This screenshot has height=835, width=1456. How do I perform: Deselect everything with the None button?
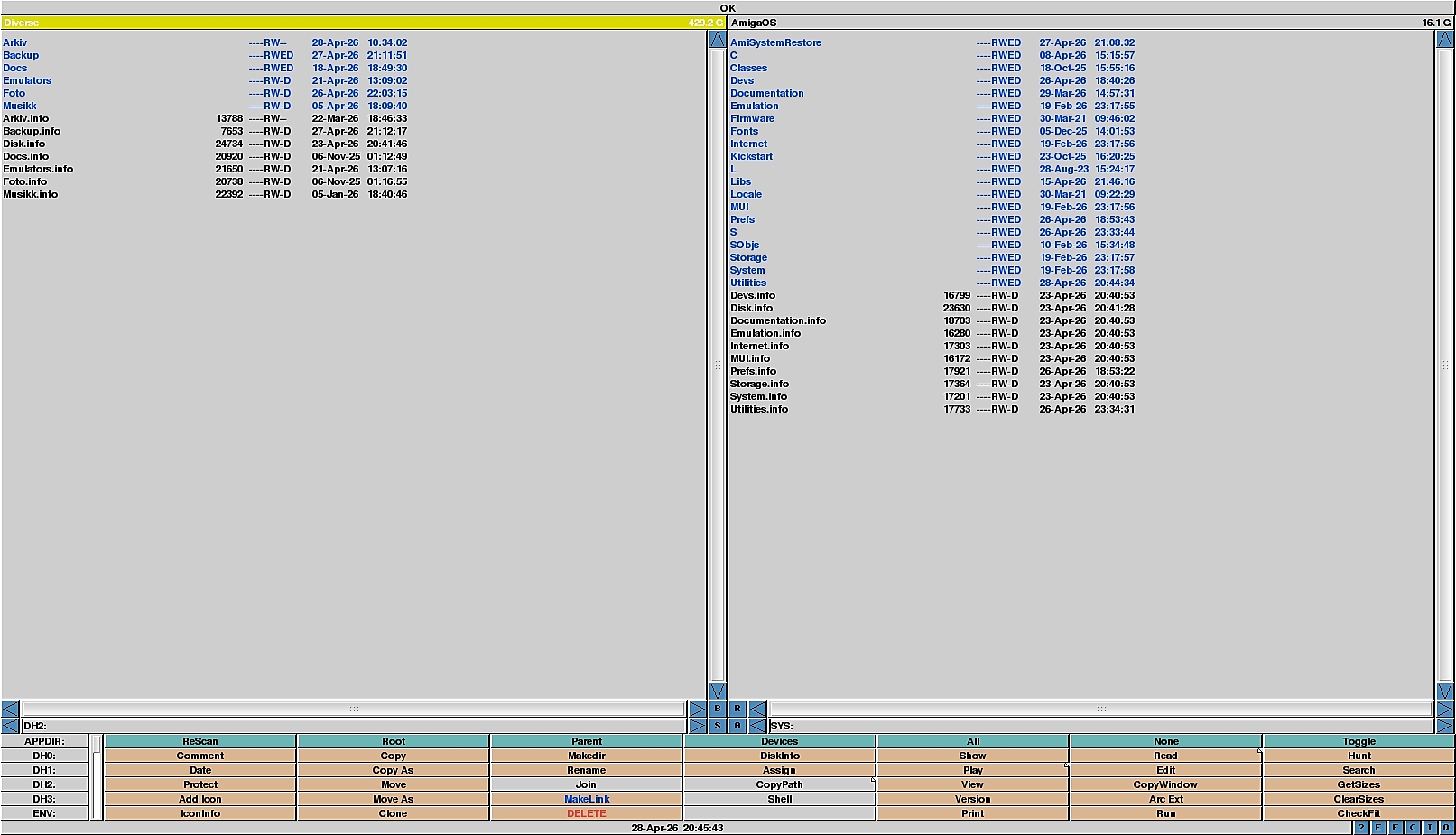[1165, 741]
